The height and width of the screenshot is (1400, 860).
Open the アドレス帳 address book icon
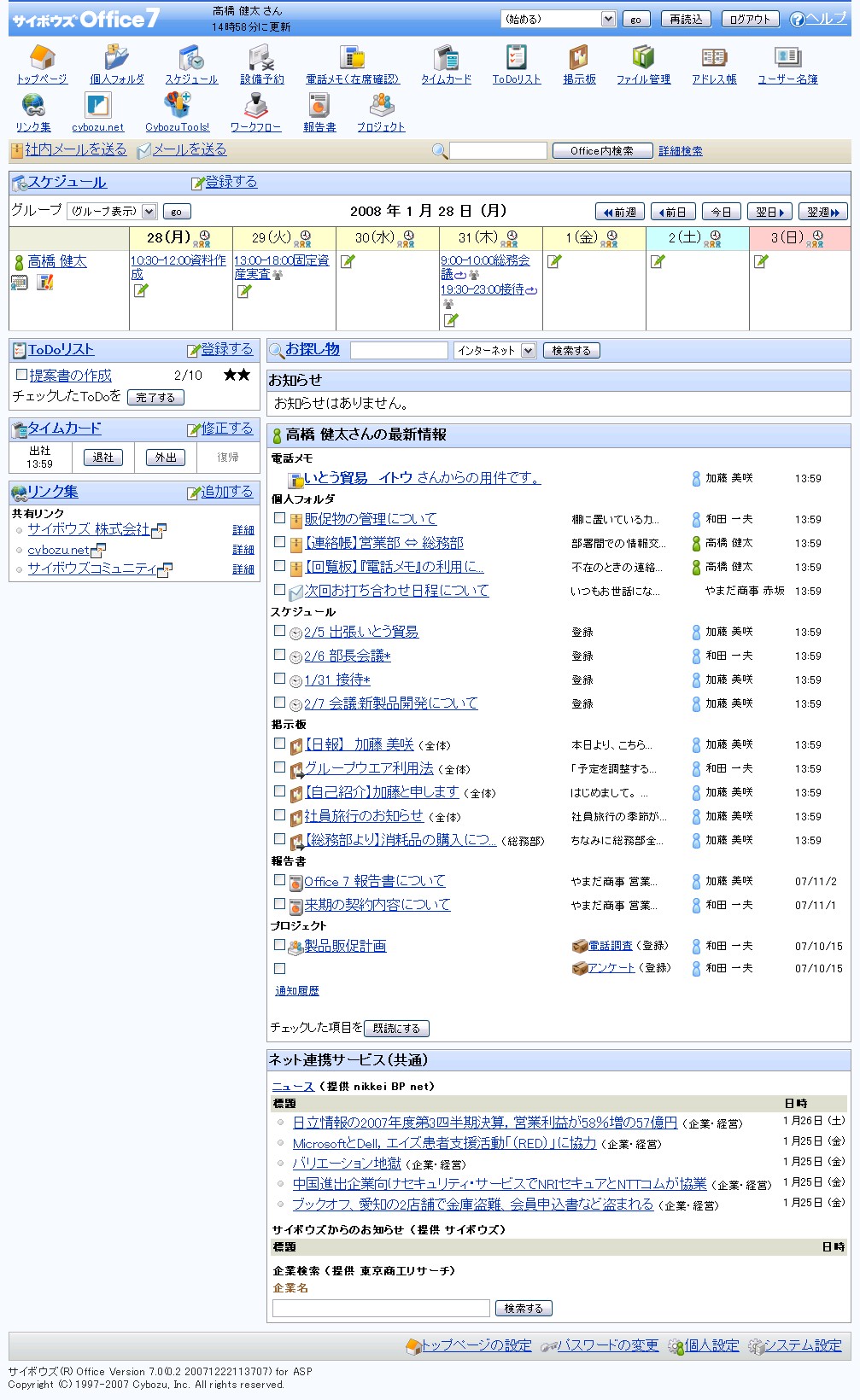[714, 58]
